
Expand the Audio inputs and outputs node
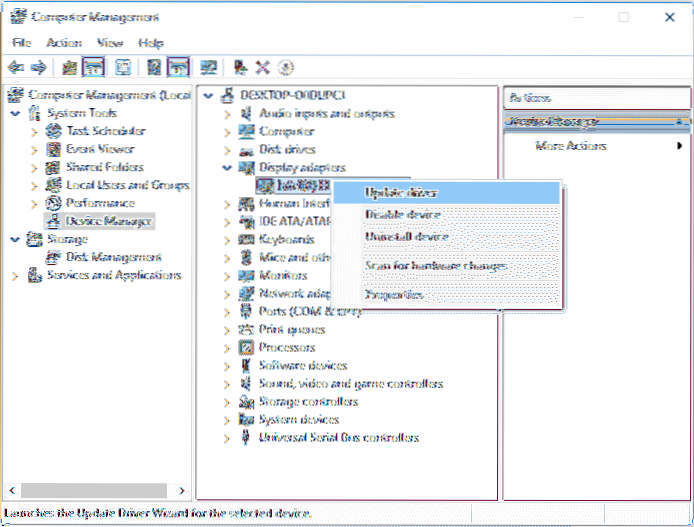(x=228, y=114)
